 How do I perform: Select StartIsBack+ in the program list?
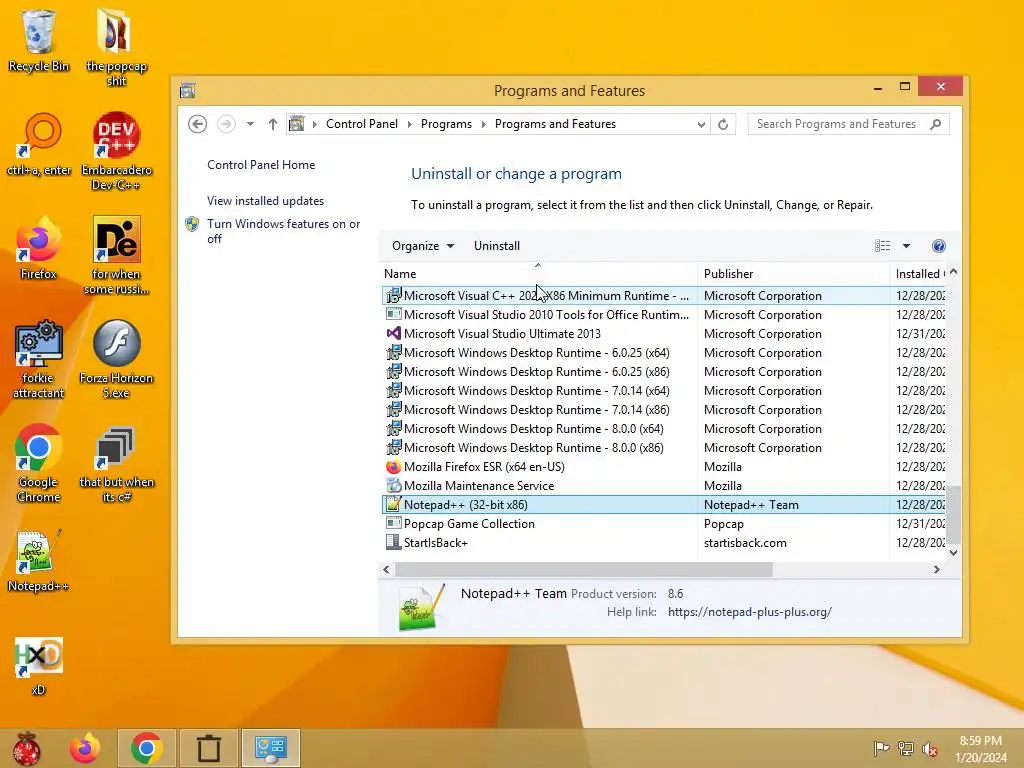tap(664, 543)
